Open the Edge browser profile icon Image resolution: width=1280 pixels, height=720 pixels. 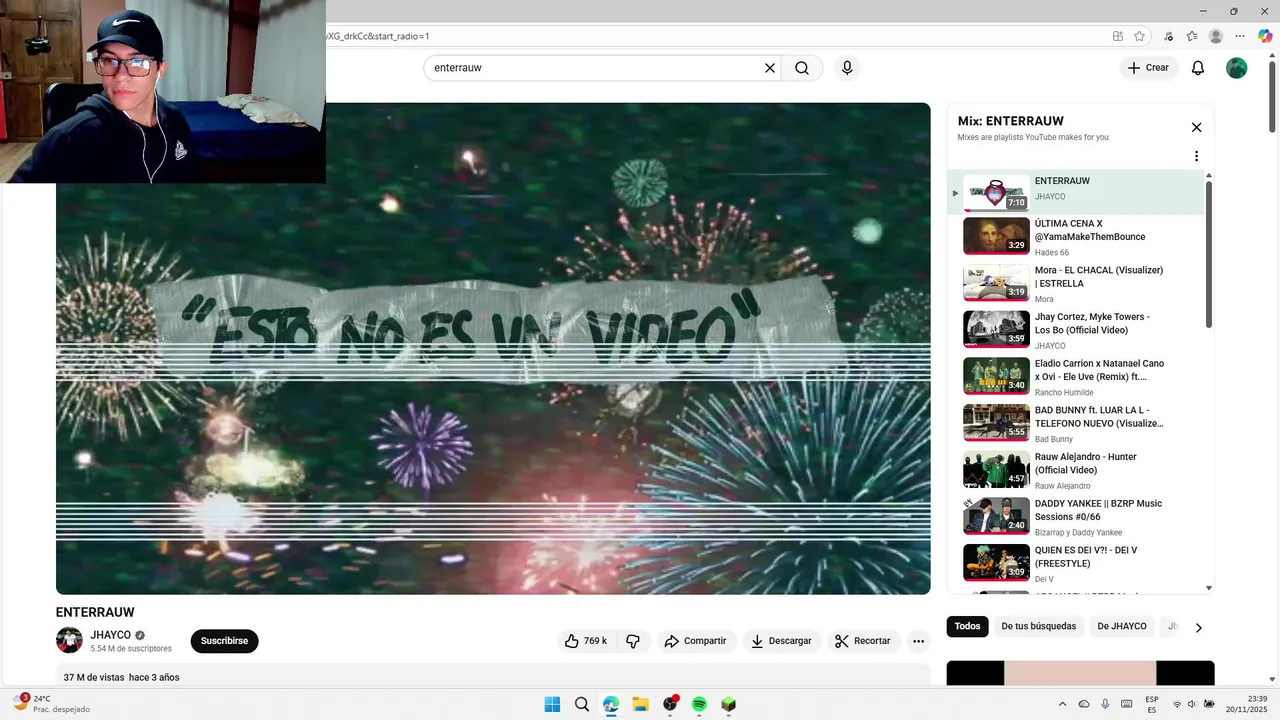pos(1216,36)
